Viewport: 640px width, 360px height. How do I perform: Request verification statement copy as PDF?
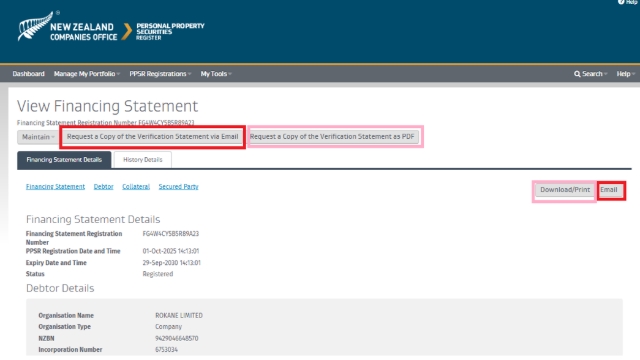click(332, 137)
